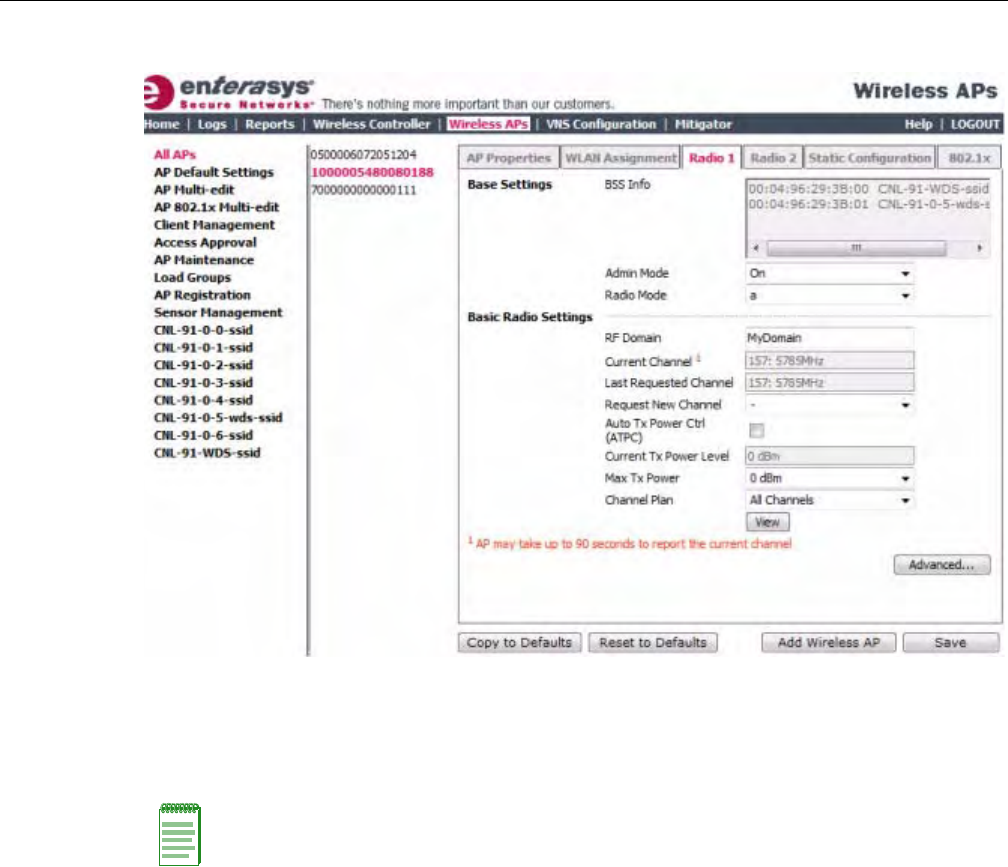Open the Radio Mode dropdown
The height and width of the screenshot is (867, 1008).
[829, 296]
